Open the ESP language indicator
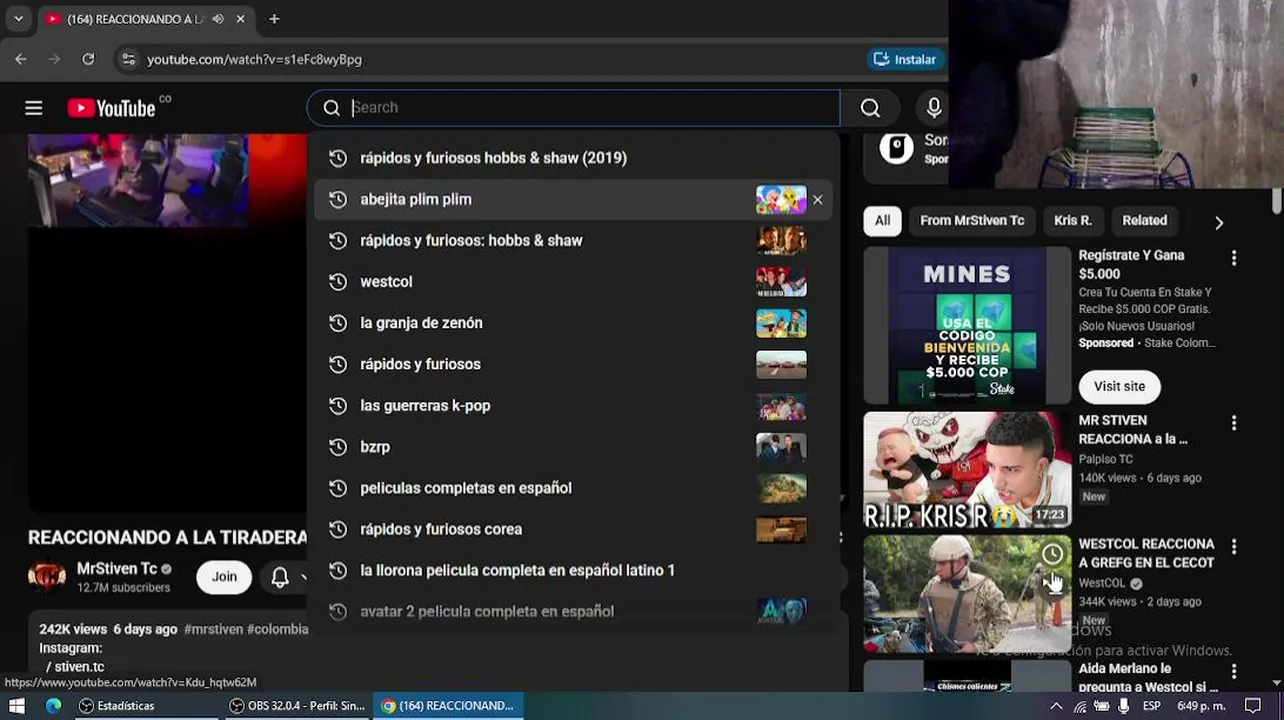This screenshot has width=1284, height=720. point(1151,706)
